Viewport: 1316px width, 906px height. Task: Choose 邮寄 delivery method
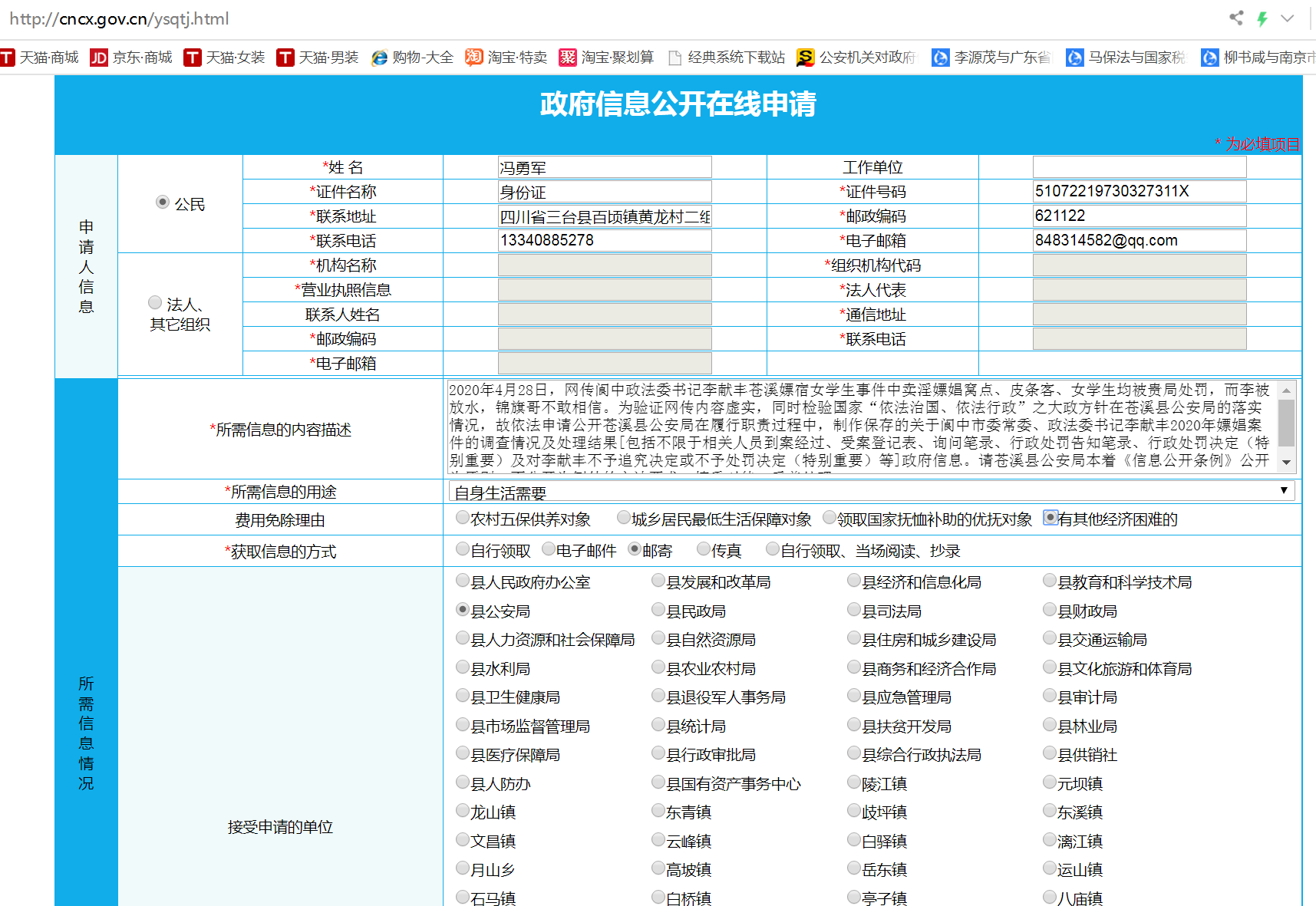coord(635,549)
